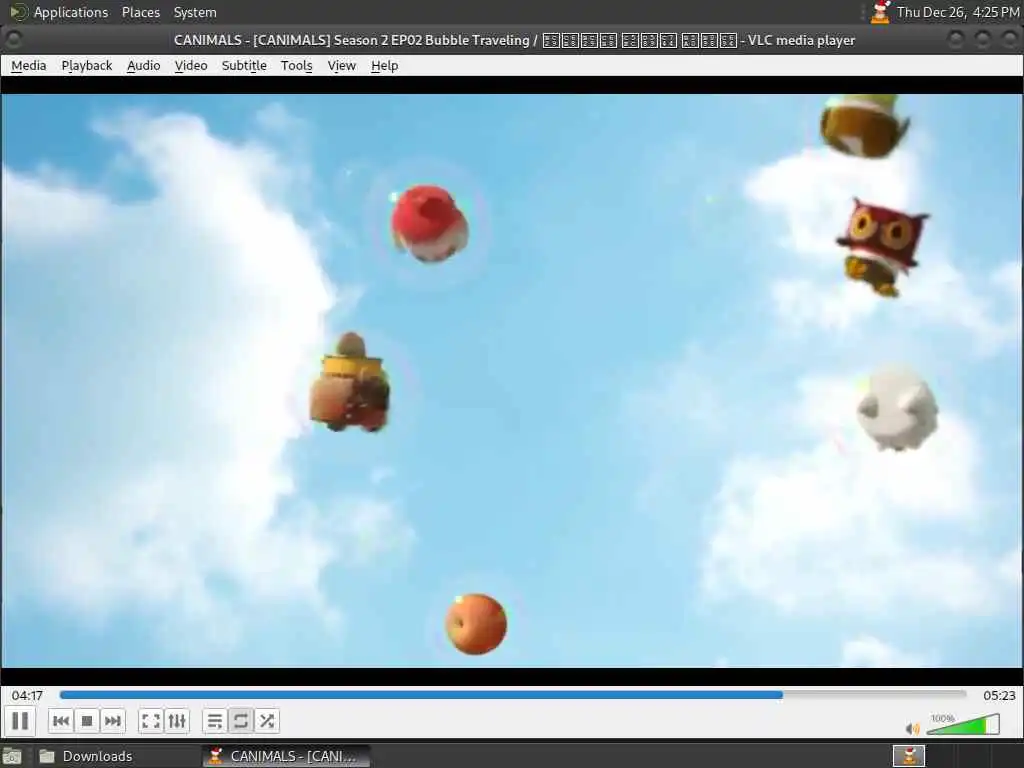Viewport: 1024px width, 768px height.
Task: Click the VLC cone tray icon in top panel
Action: (x=880, y=12)
